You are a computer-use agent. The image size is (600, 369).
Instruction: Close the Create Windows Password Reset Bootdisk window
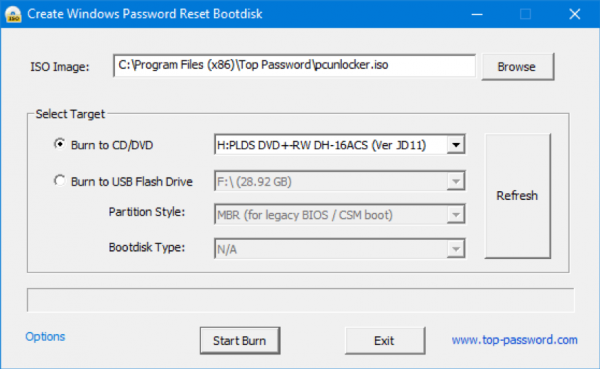point(574,14)
